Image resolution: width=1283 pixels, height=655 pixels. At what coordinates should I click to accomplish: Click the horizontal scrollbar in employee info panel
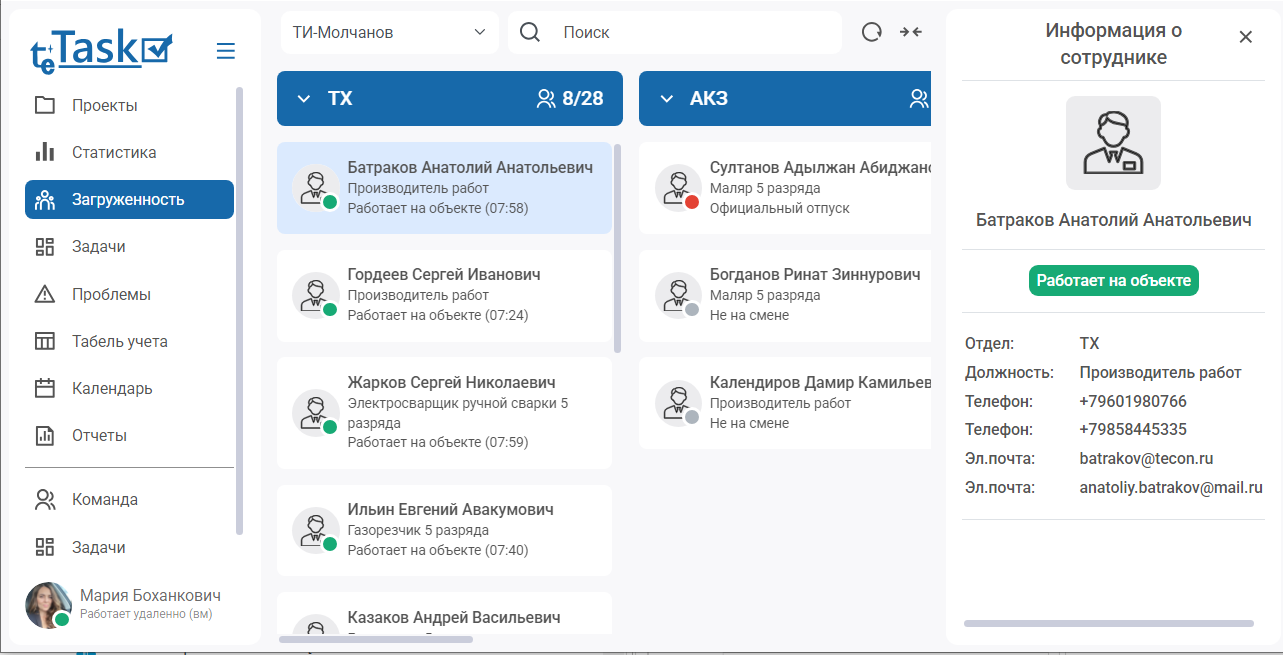pos(1108,623)
